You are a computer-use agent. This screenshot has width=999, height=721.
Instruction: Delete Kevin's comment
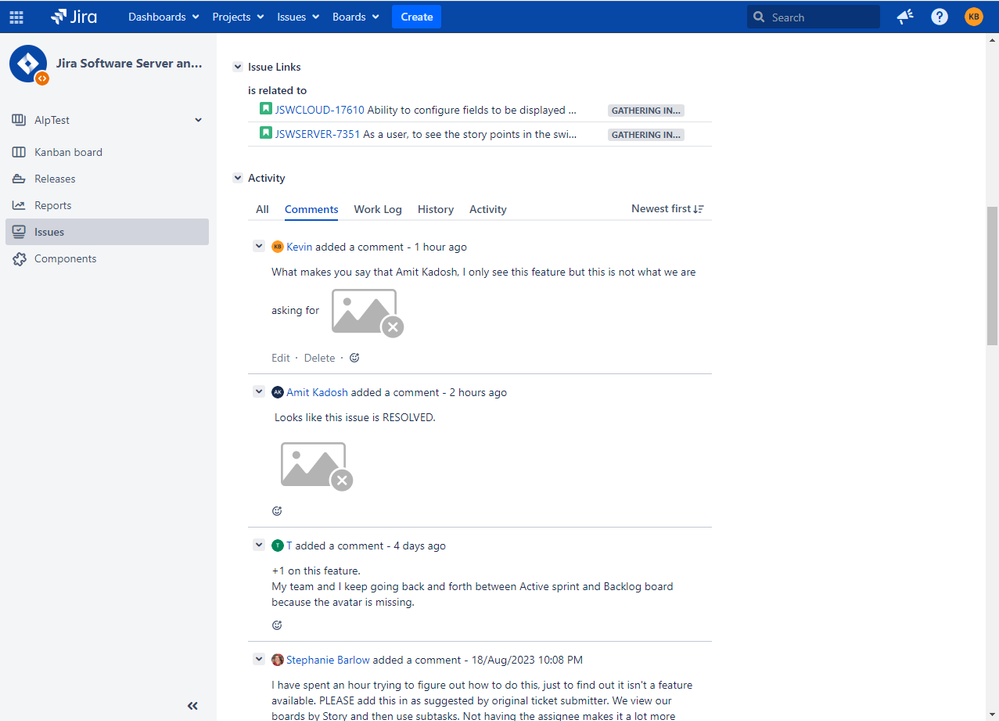pos(319,358)
